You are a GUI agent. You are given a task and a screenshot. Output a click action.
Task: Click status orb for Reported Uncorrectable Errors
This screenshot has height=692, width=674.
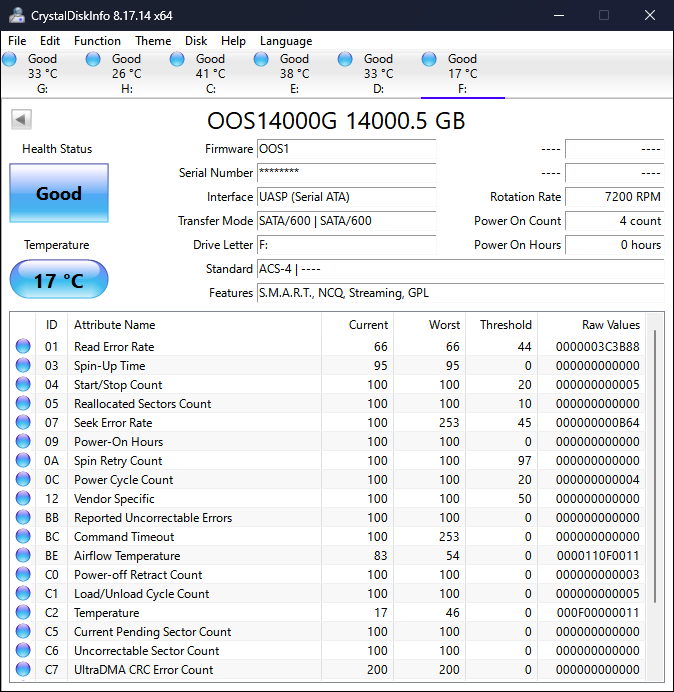[23, 517]
